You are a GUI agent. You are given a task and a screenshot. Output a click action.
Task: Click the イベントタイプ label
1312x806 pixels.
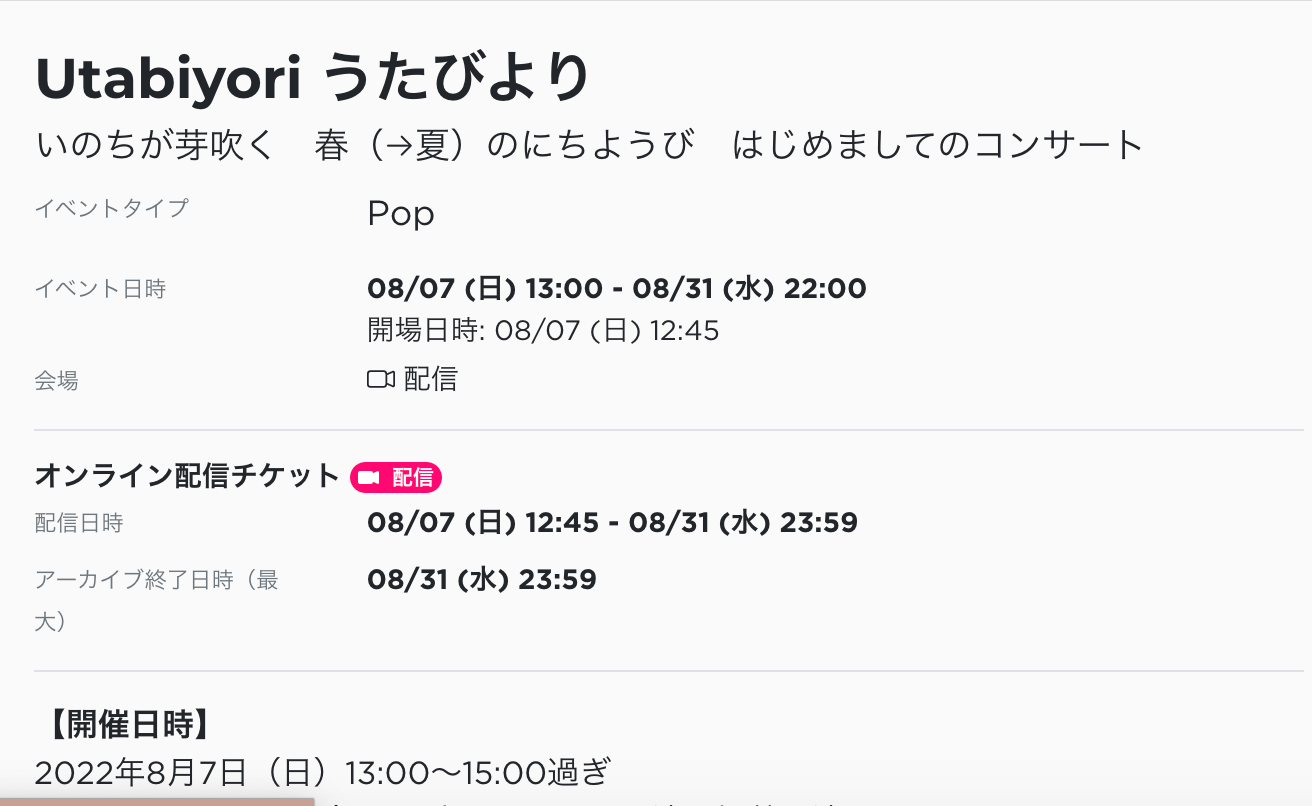tap(112, 209)
